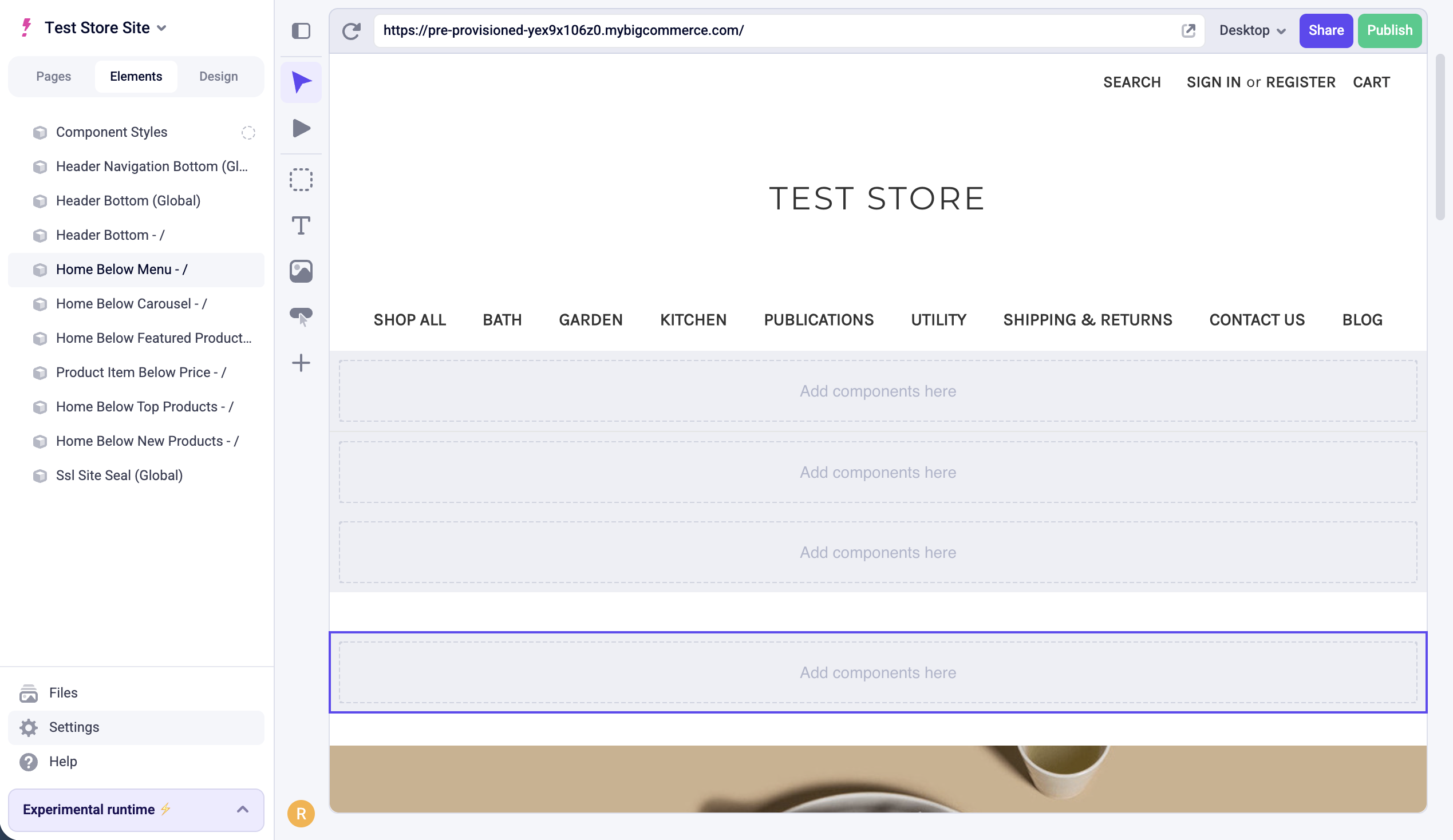The image size is (1453, 840).
Task: Select the Image tool
Action: pyautogui.click(x=301, y=271)
